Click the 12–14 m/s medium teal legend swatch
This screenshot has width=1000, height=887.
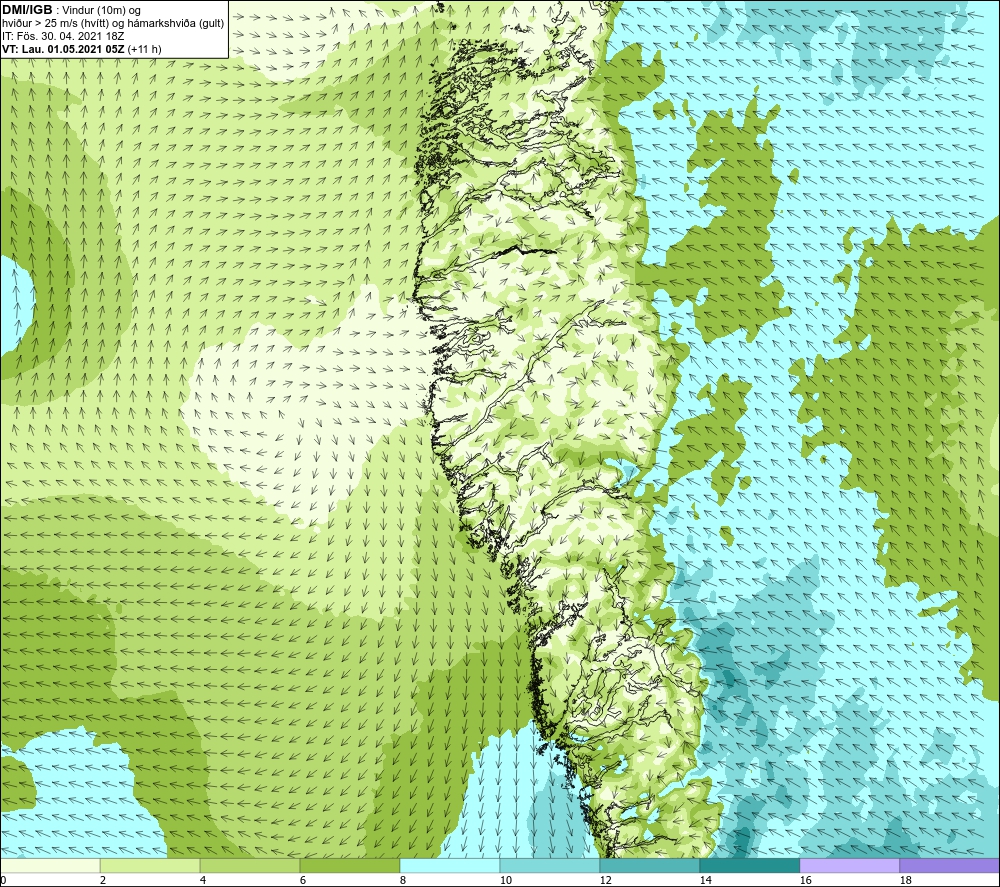(649, 866)
